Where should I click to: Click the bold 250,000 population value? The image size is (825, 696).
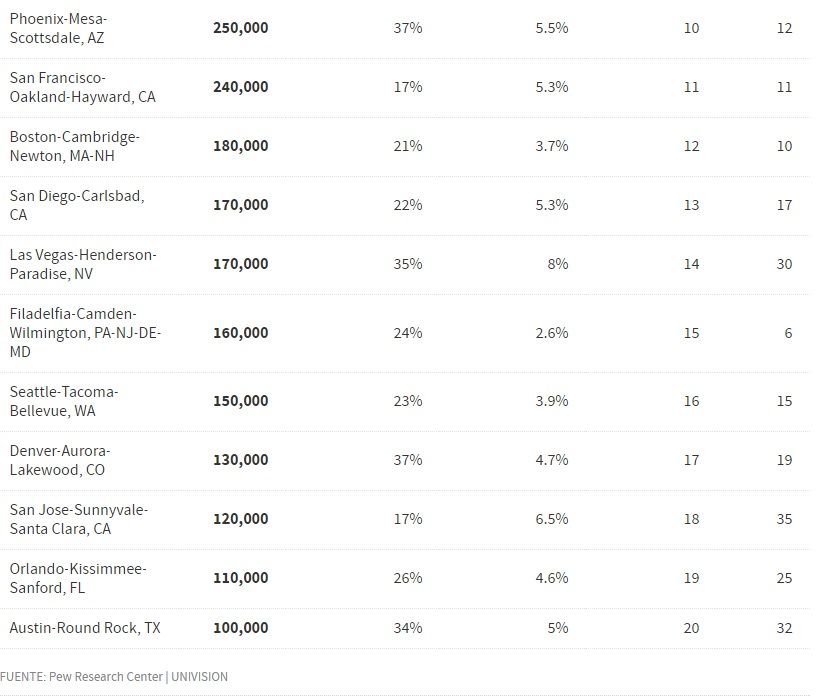click(x=240, y=28)
